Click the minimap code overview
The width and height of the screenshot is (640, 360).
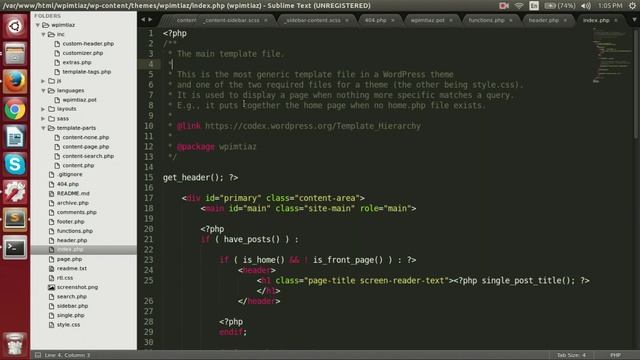(611, 56)
